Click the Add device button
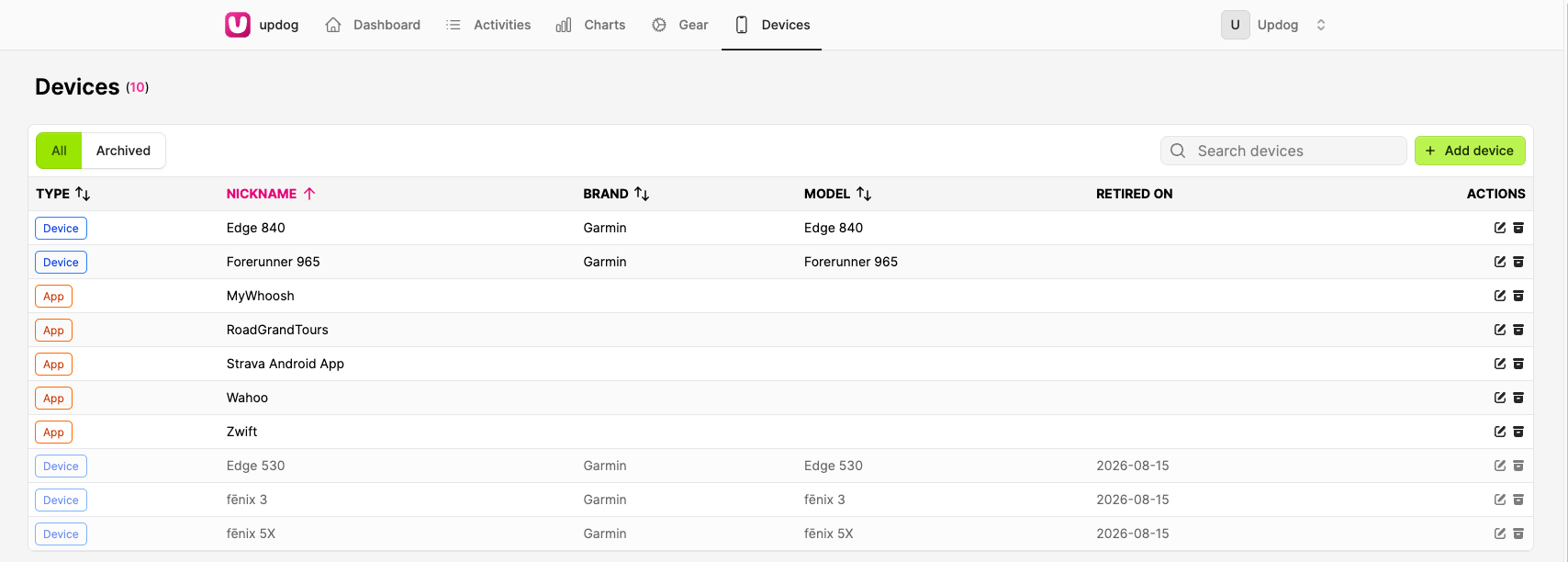 1470,151
